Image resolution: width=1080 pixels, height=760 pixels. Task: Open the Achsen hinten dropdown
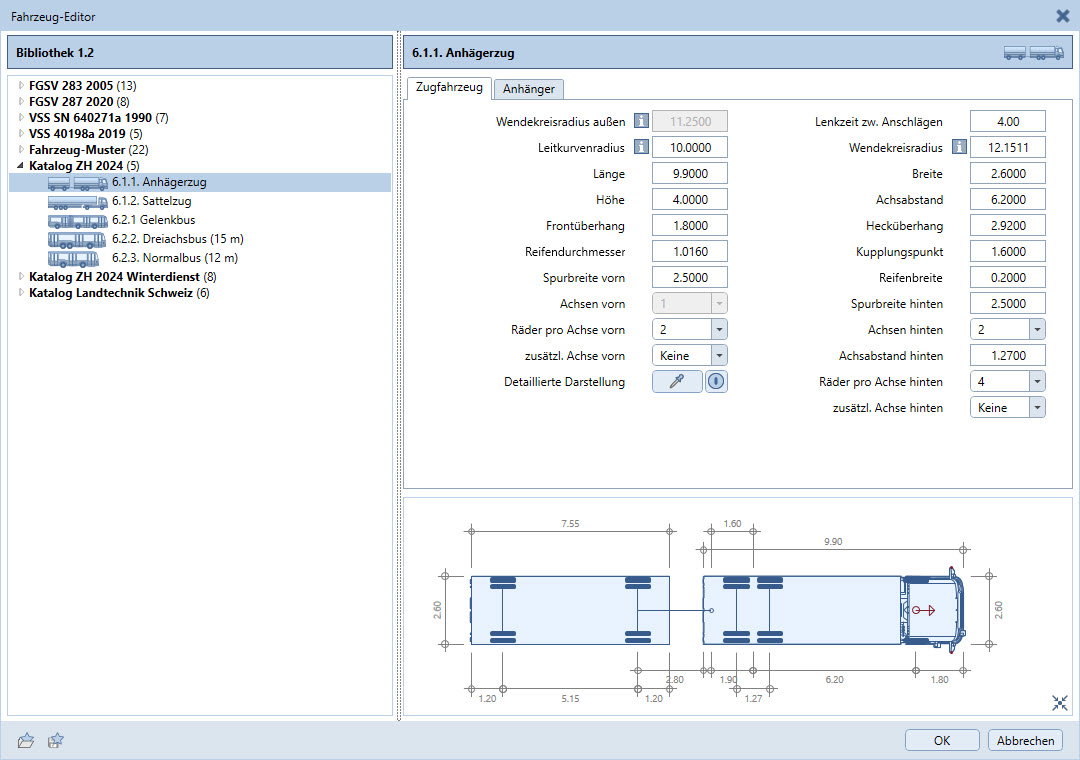point(1036,329)
